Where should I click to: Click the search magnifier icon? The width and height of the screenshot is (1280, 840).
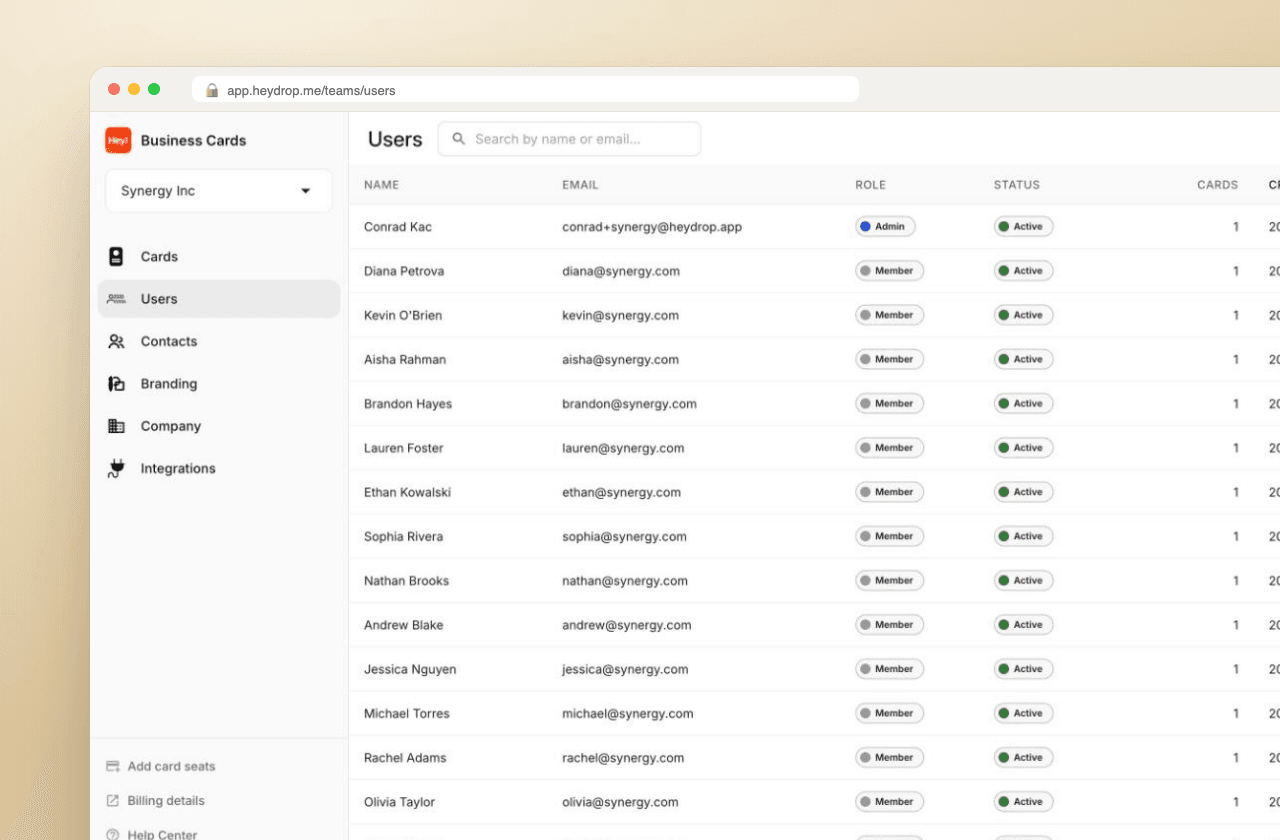tap(459, 139)
